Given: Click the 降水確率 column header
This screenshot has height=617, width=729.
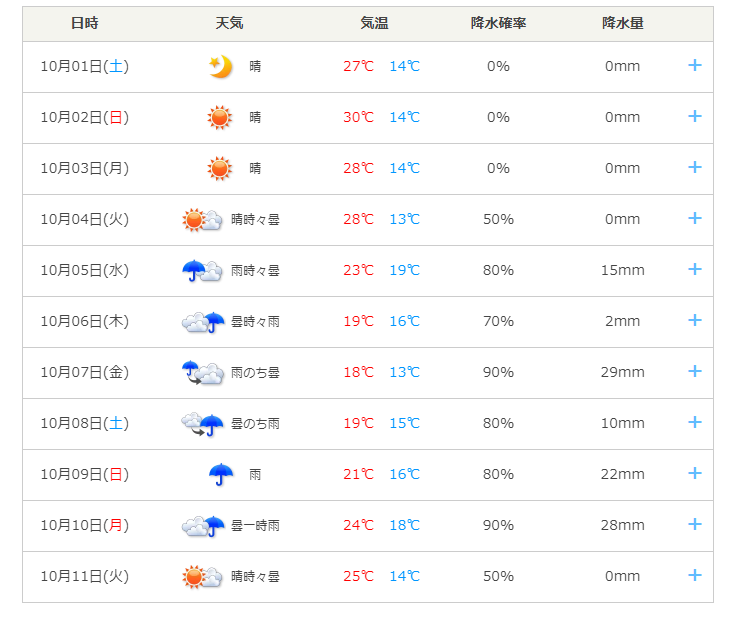Looking at the screenshot, I should [x=498, y=23].
